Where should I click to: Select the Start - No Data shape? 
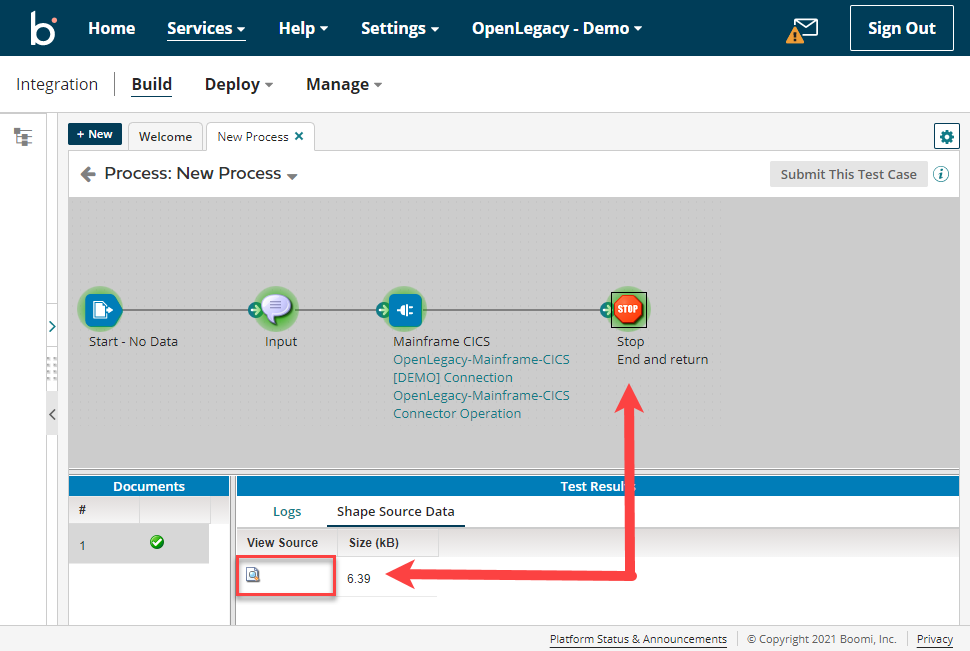point(101,309)
